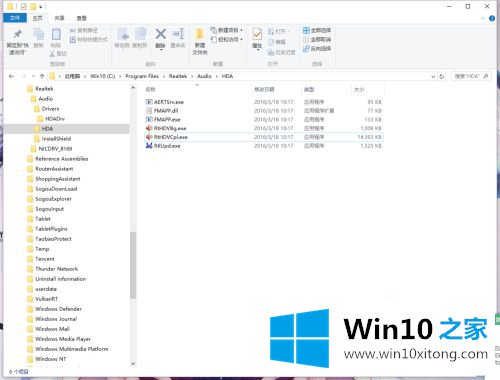This screenshot has height=380, width=500.
Task: Click Cut (剪切) scissors icon
Action: [x=58, y=53]
